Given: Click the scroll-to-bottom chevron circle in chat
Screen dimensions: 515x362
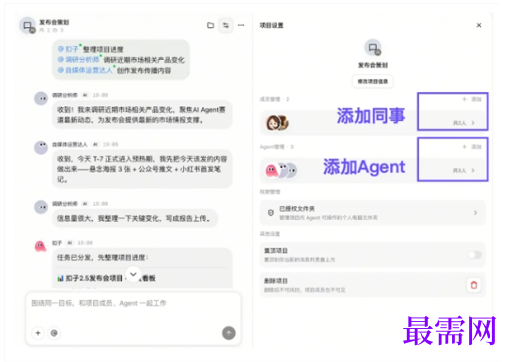Looking at the screenshot, I should (x=133, y=274).
